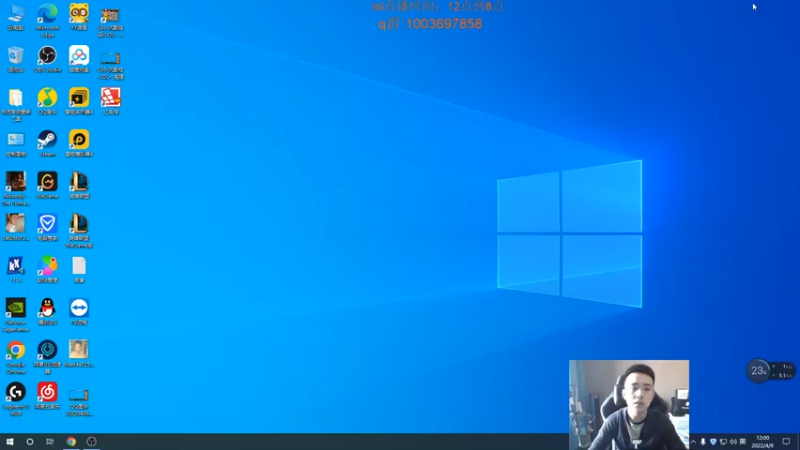Toggle the 英 input method indicator
Screen dimensions: 800x450
743,442
